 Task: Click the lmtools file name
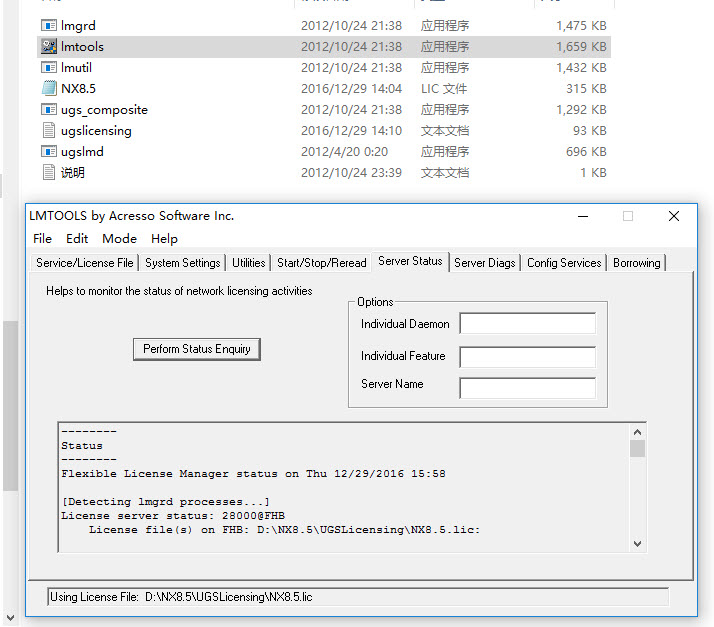pos(82,46)
